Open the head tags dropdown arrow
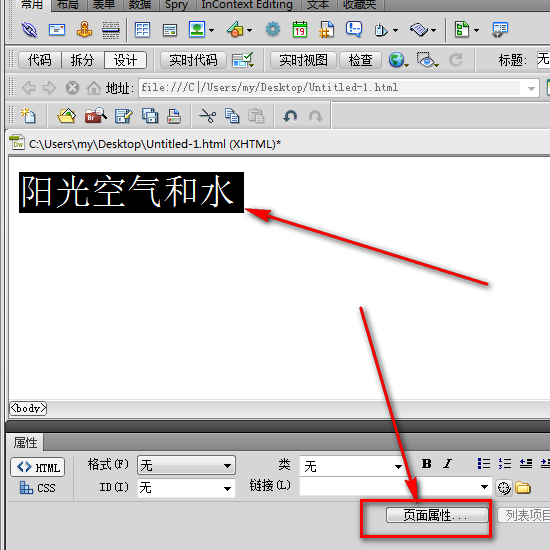Viewport: 550px width, 550px height. coord(396,31)
